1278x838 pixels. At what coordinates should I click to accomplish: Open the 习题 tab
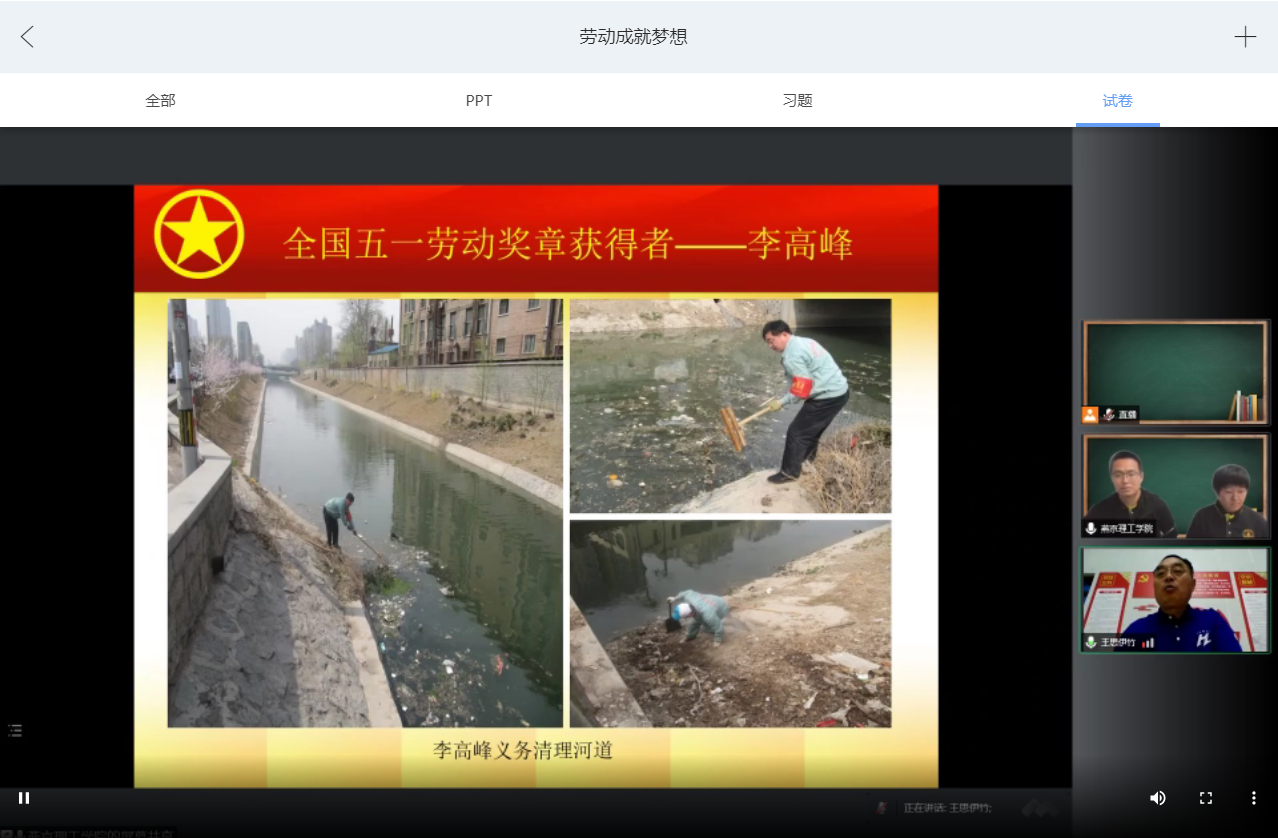click(x=797, y=100)
